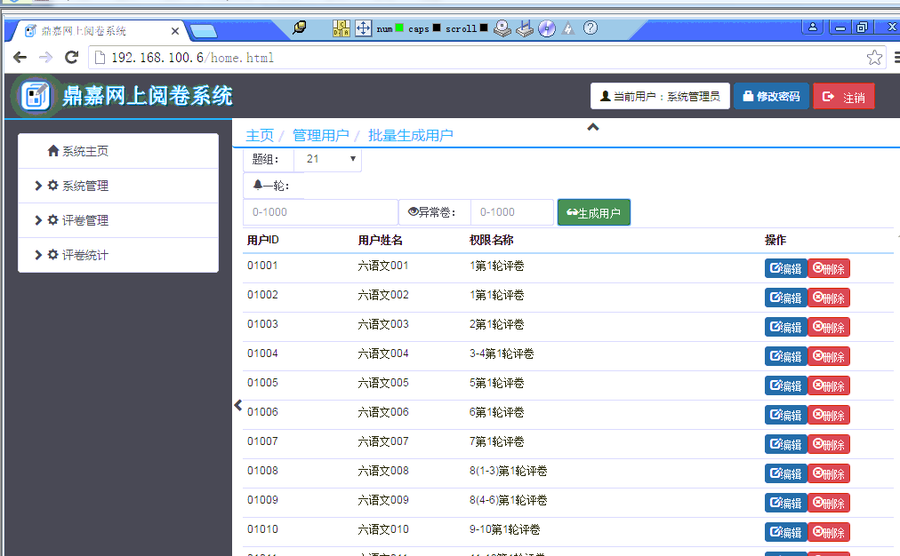Delete user 01006
Viewport: 900px width, 556px height.
click(x=829, y=415)
